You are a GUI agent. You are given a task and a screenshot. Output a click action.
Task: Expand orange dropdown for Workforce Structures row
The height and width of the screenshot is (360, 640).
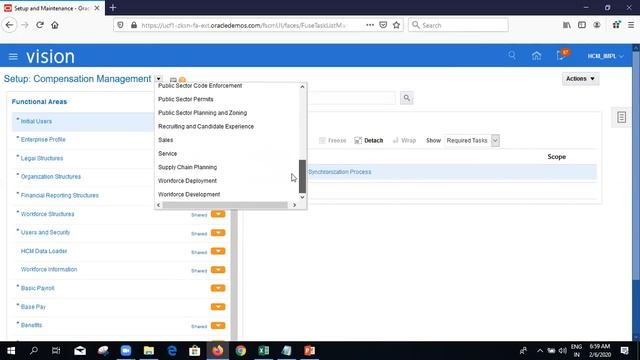click(x=218, y=214)
